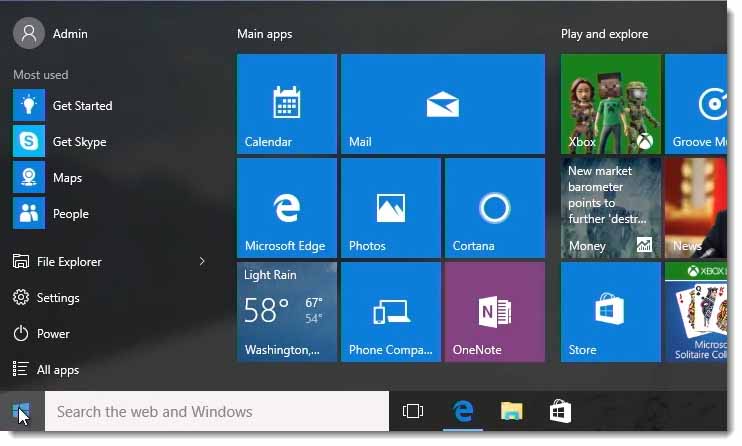This screenshot has height=446, width=742.
Task: Click the Admin account name
Action: click(x=70, y=34)
